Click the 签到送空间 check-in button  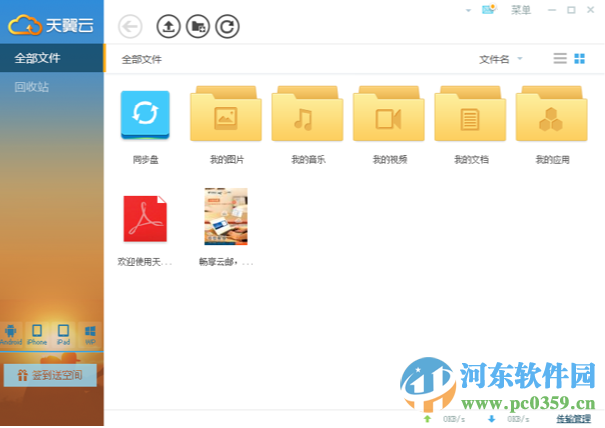pyautogui.click(x=50, y=375)
